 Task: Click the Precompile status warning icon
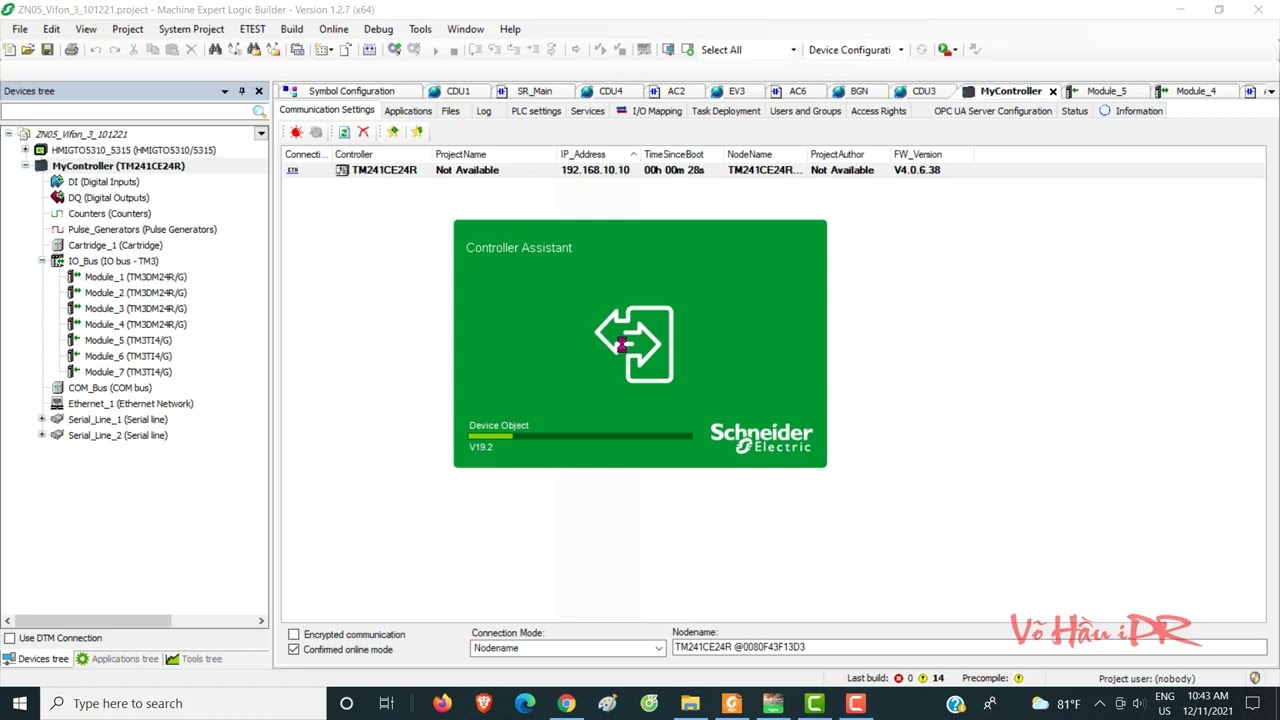[1019, 678]
